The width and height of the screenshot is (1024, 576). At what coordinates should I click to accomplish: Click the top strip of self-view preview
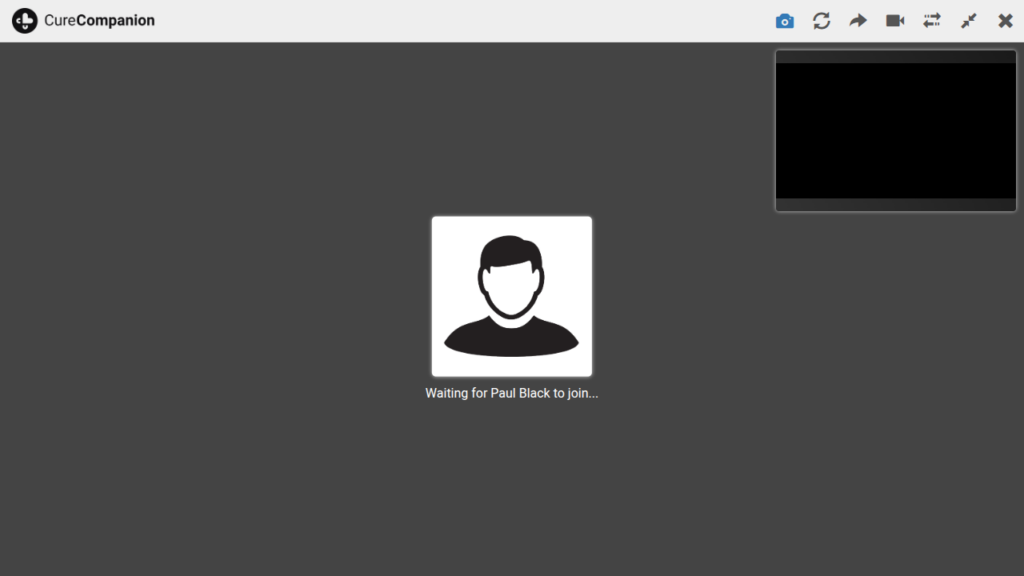click(895, 57)
